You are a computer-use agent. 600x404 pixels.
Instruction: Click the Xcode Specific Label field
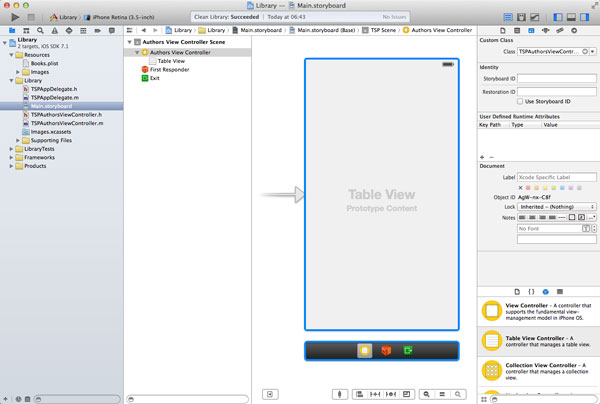(556, 177)
